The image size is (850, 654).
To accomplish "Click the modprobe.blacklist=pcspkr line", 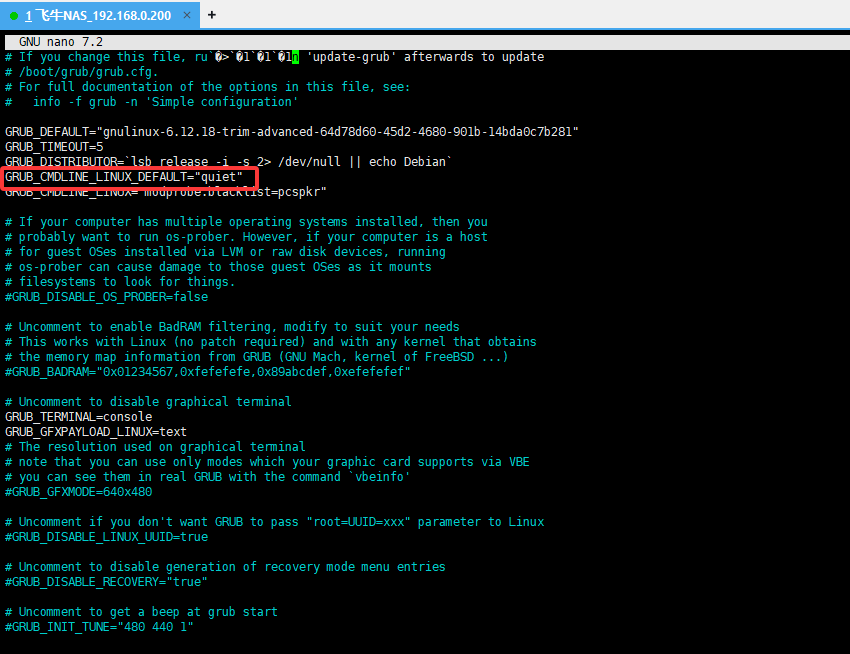I will [166, 192].
